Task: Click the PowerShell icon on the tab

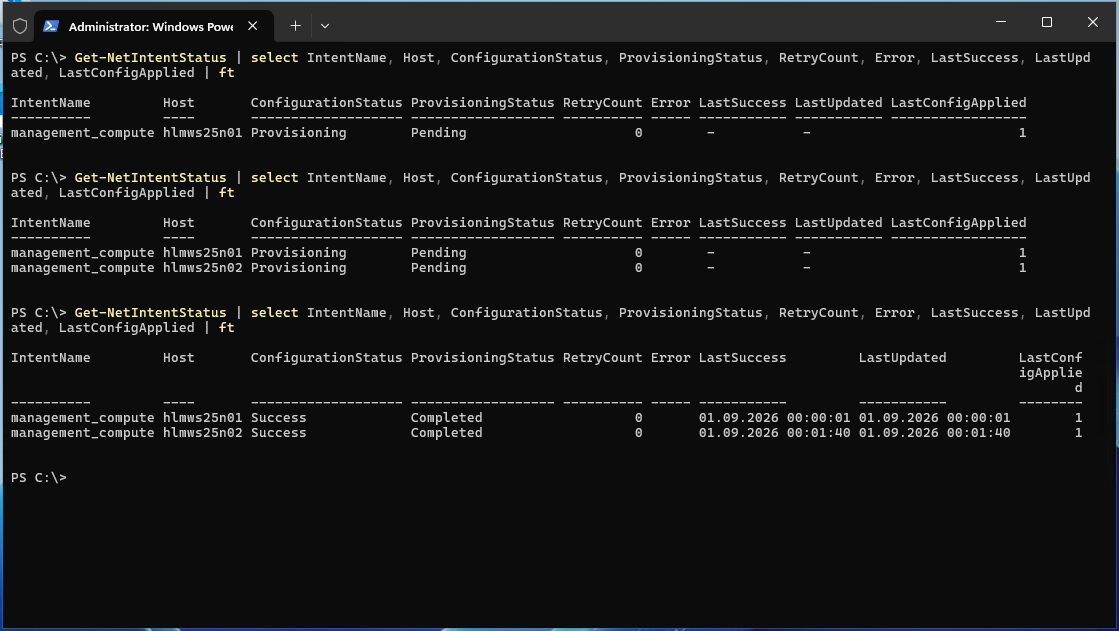Action: pyautogui.click(x=51, y=26)
